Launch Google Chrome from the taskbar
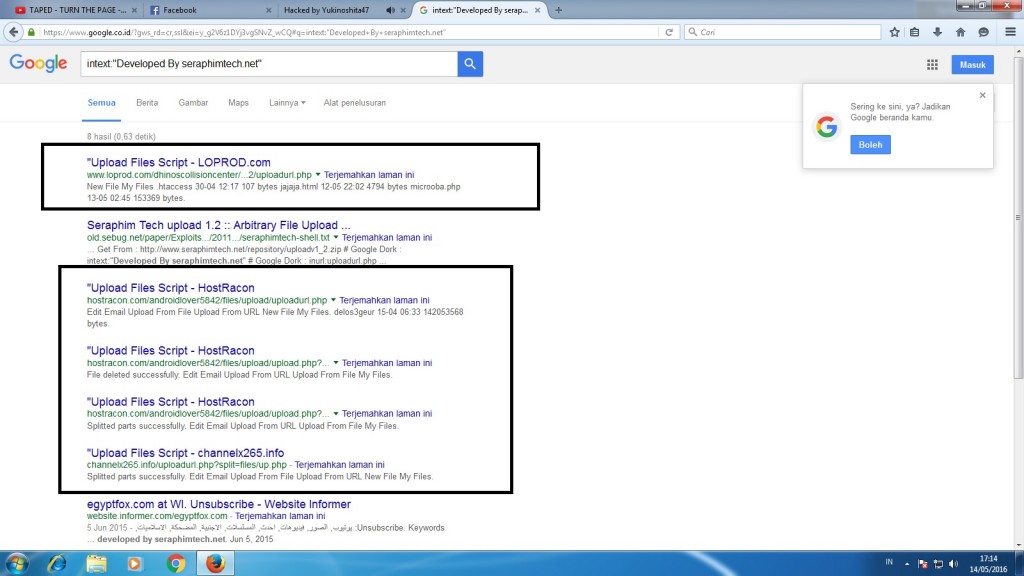The image size is (1024, 576). [174, 562]
